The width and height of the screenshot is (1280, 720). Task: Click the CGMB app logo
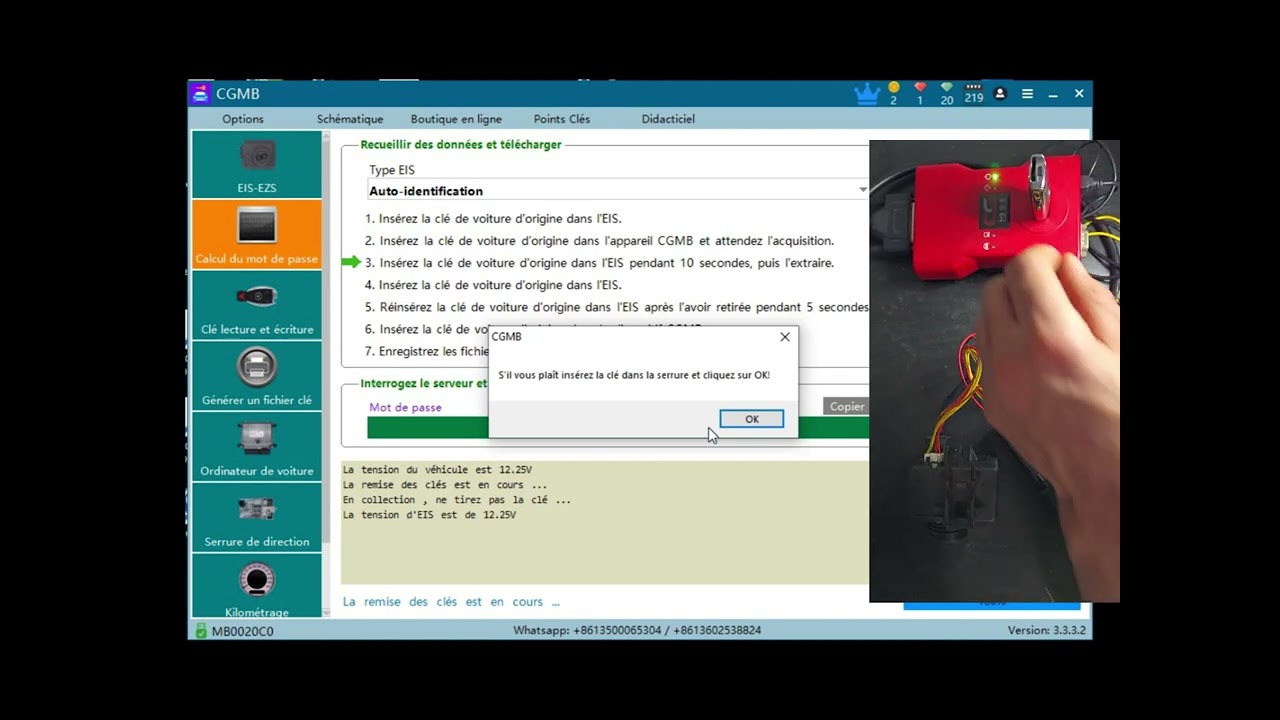click(x=201, y=94)
